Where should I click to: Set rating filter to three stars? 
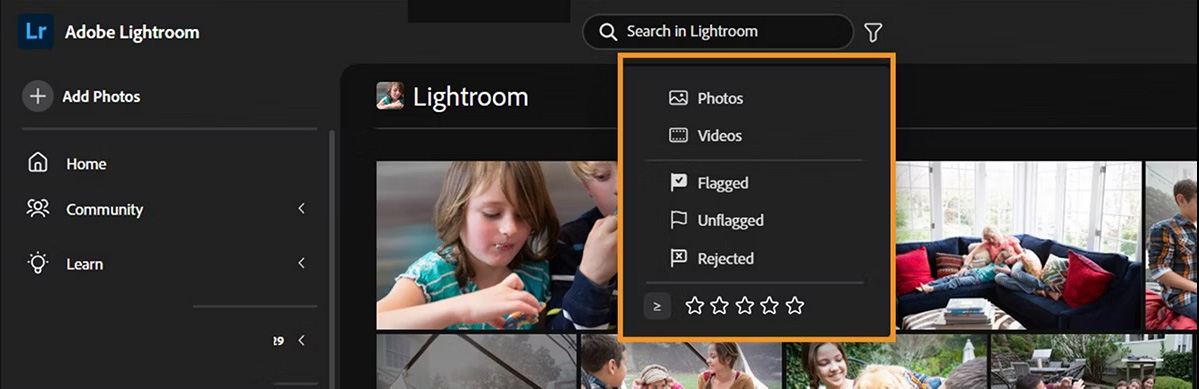click(x=745, y=306)
